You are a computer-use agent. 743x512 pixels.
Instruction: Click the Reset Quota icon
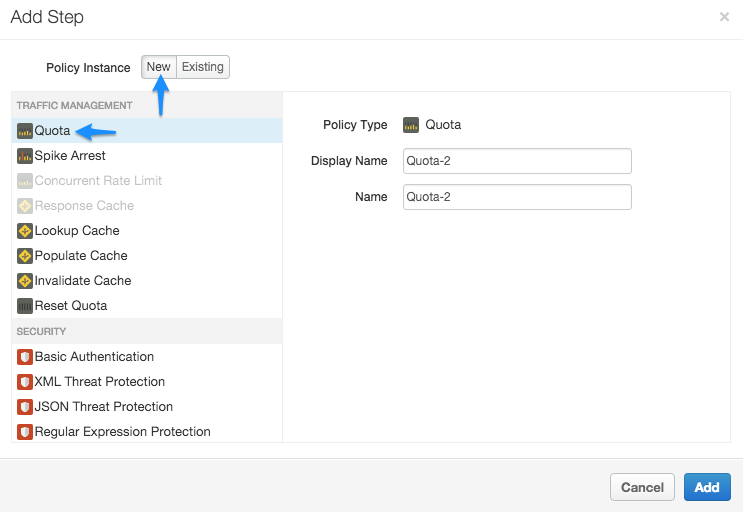25,306
